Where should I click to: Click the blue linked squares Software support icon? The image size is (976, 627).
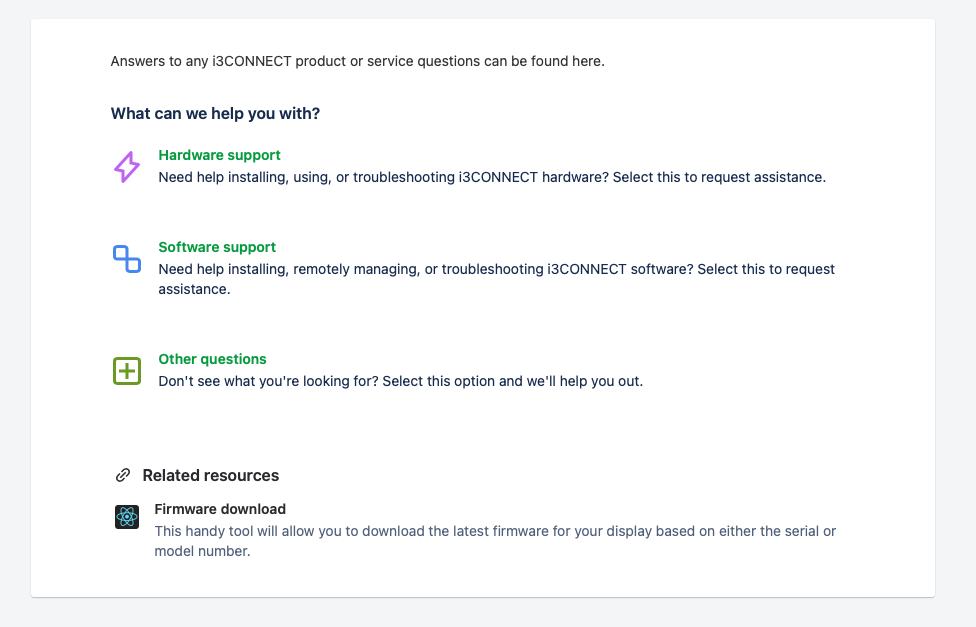click(127, 259)
